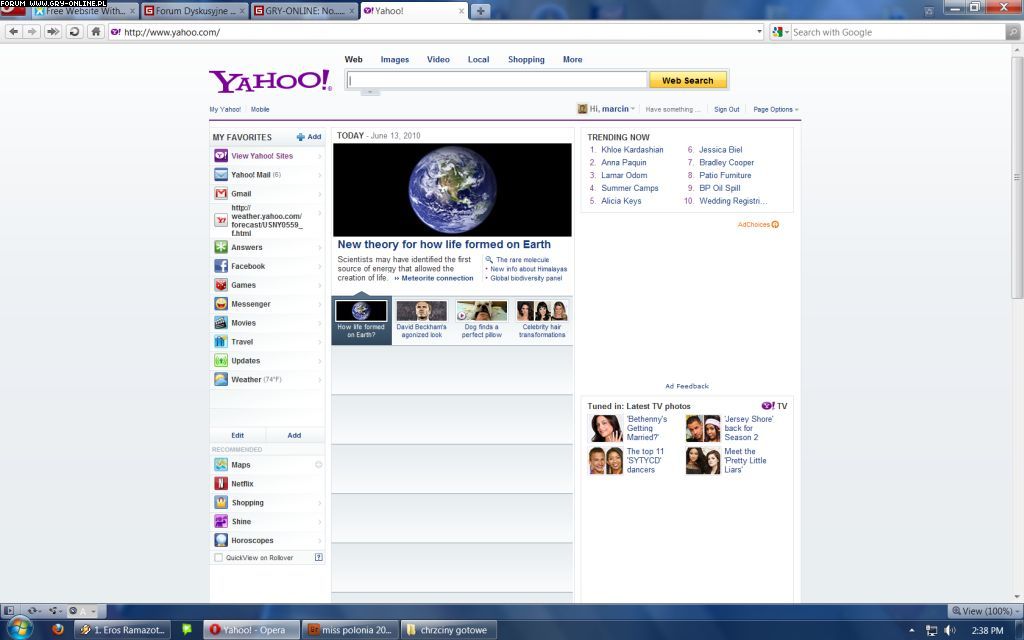Click the AdChoices link
The width and height of the screenshot is (1024, 640).
click(758, 225)
